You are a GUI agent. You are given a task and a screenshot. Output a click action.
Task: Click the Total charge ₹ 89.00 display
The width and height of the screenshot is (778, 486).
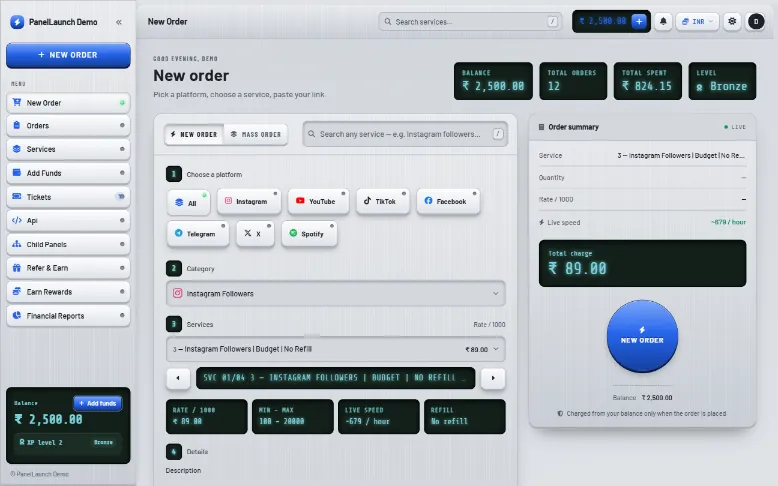click(643, 263)
